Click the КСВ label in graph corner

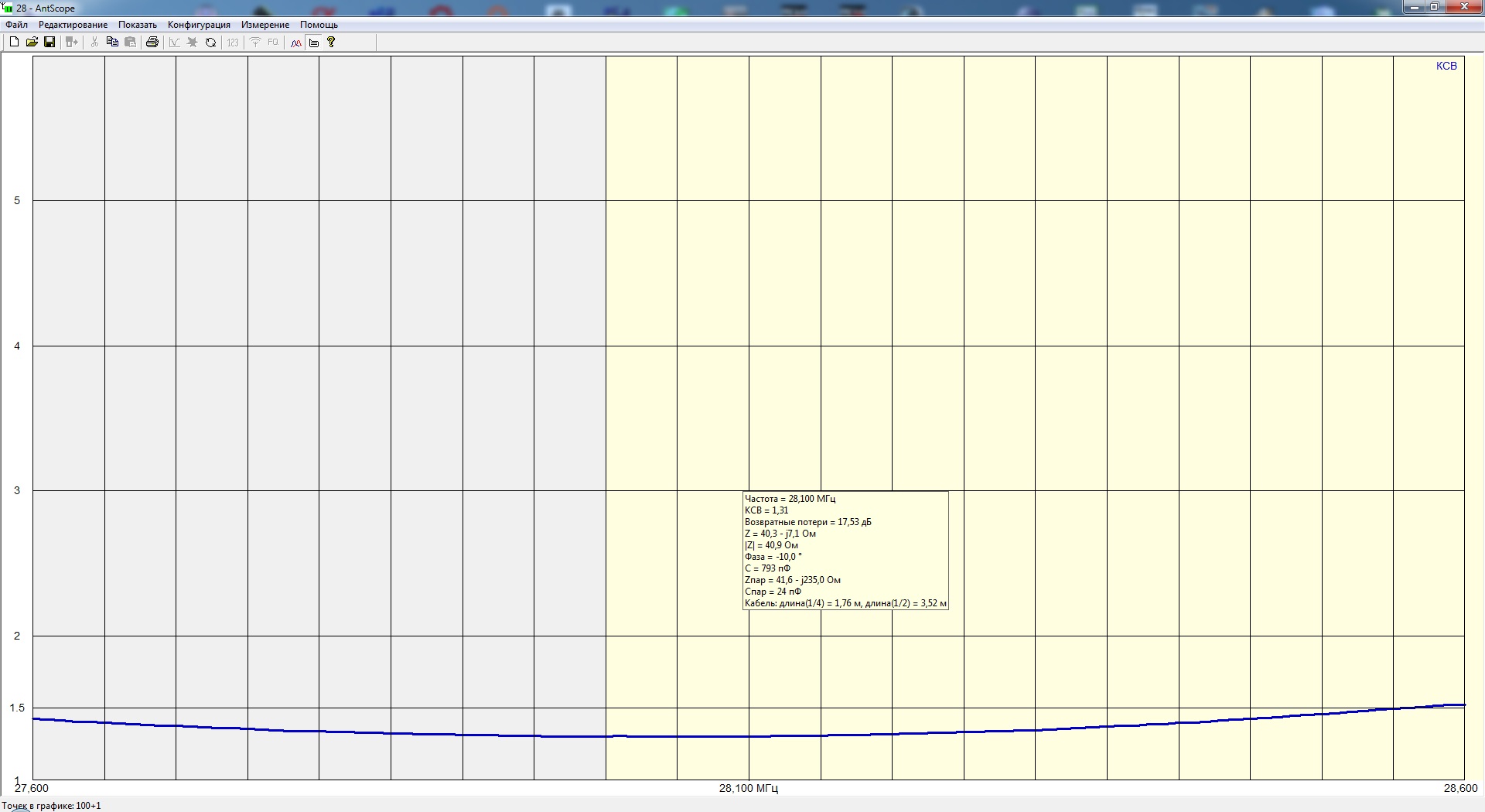[1446, 67]
